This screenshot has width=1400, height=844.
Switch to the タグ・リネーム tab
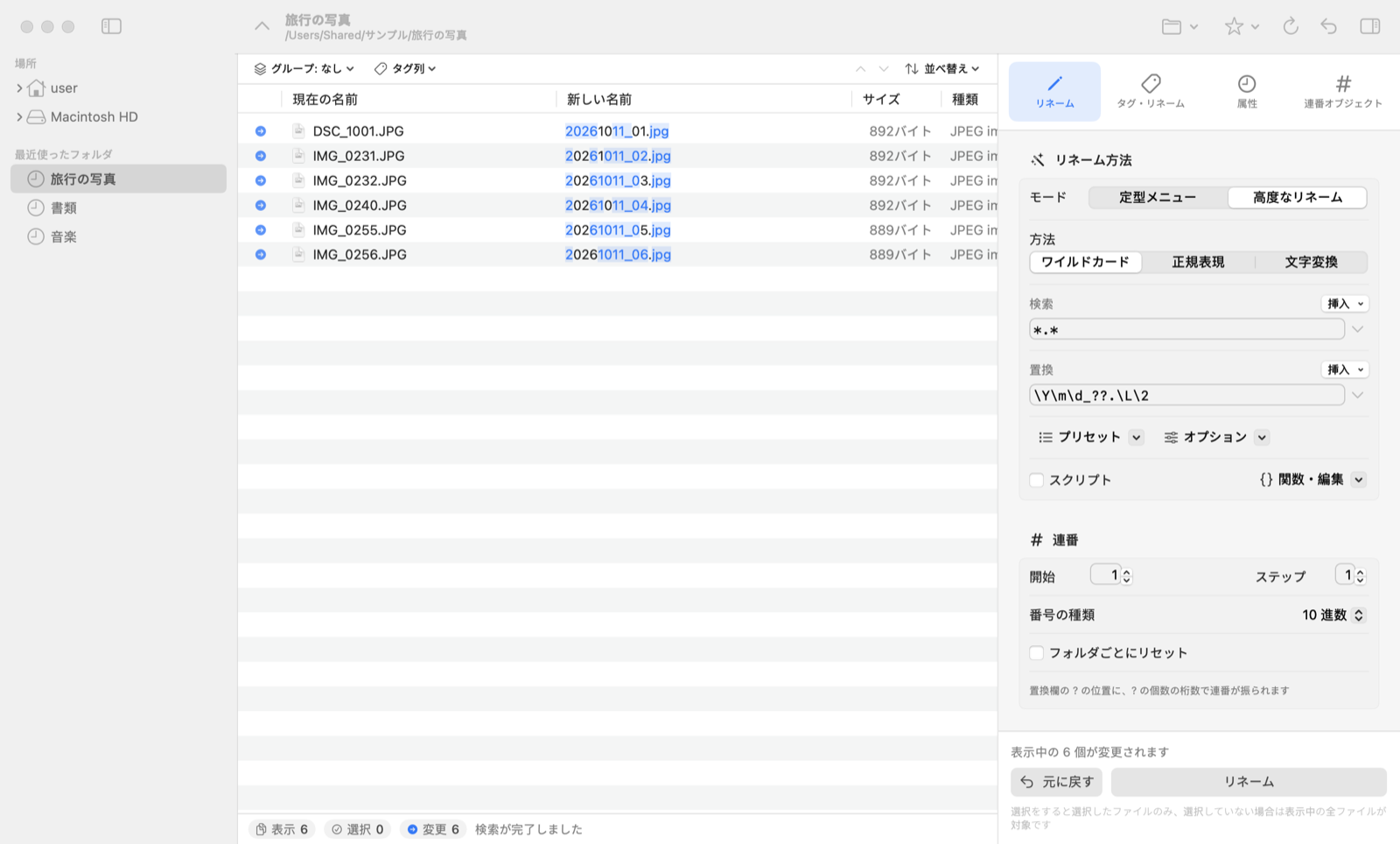tap(1151, 91)
